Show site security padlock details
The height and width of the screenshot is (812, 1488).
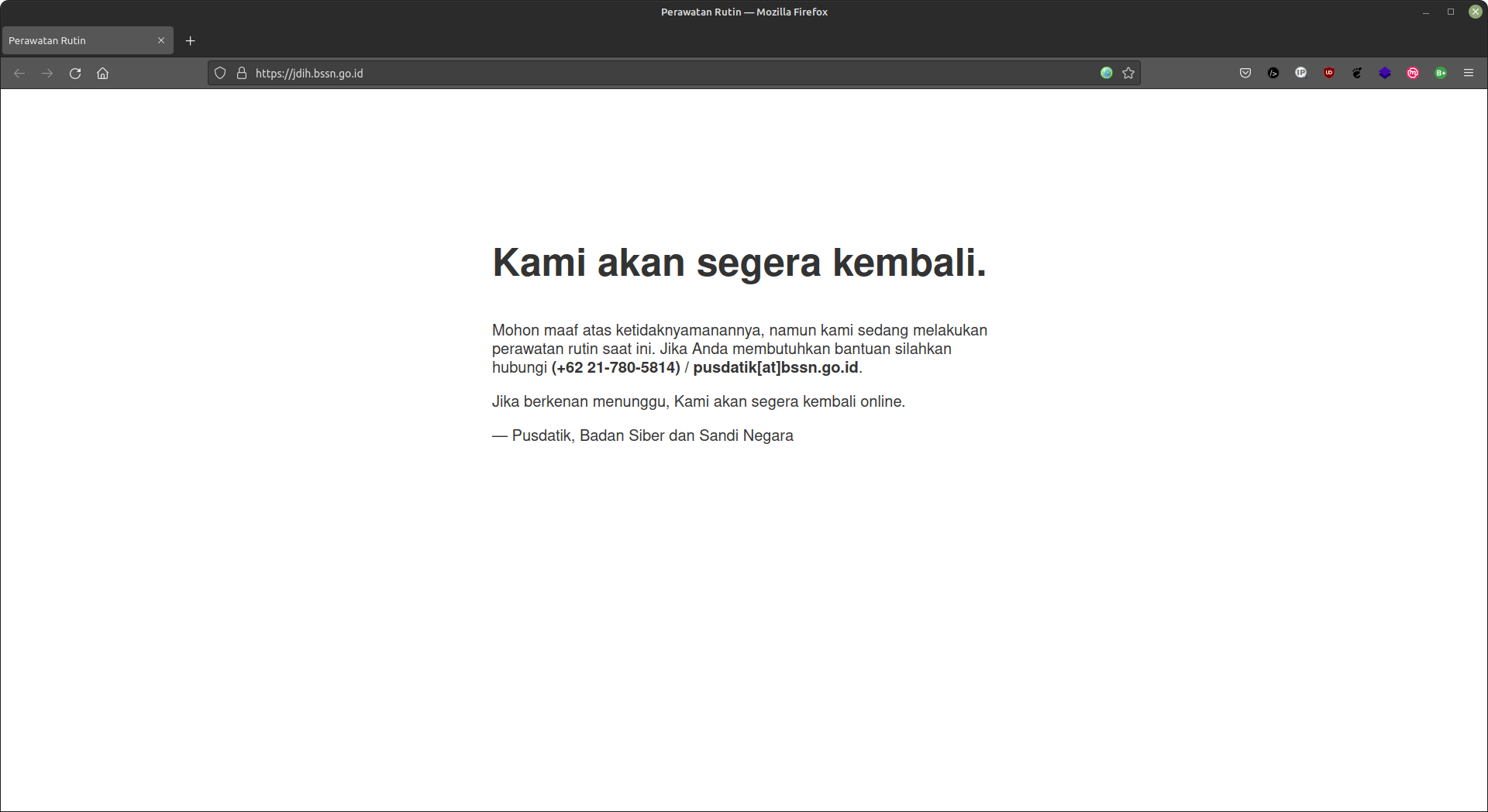pyautogui.click(x=242, y=73)
